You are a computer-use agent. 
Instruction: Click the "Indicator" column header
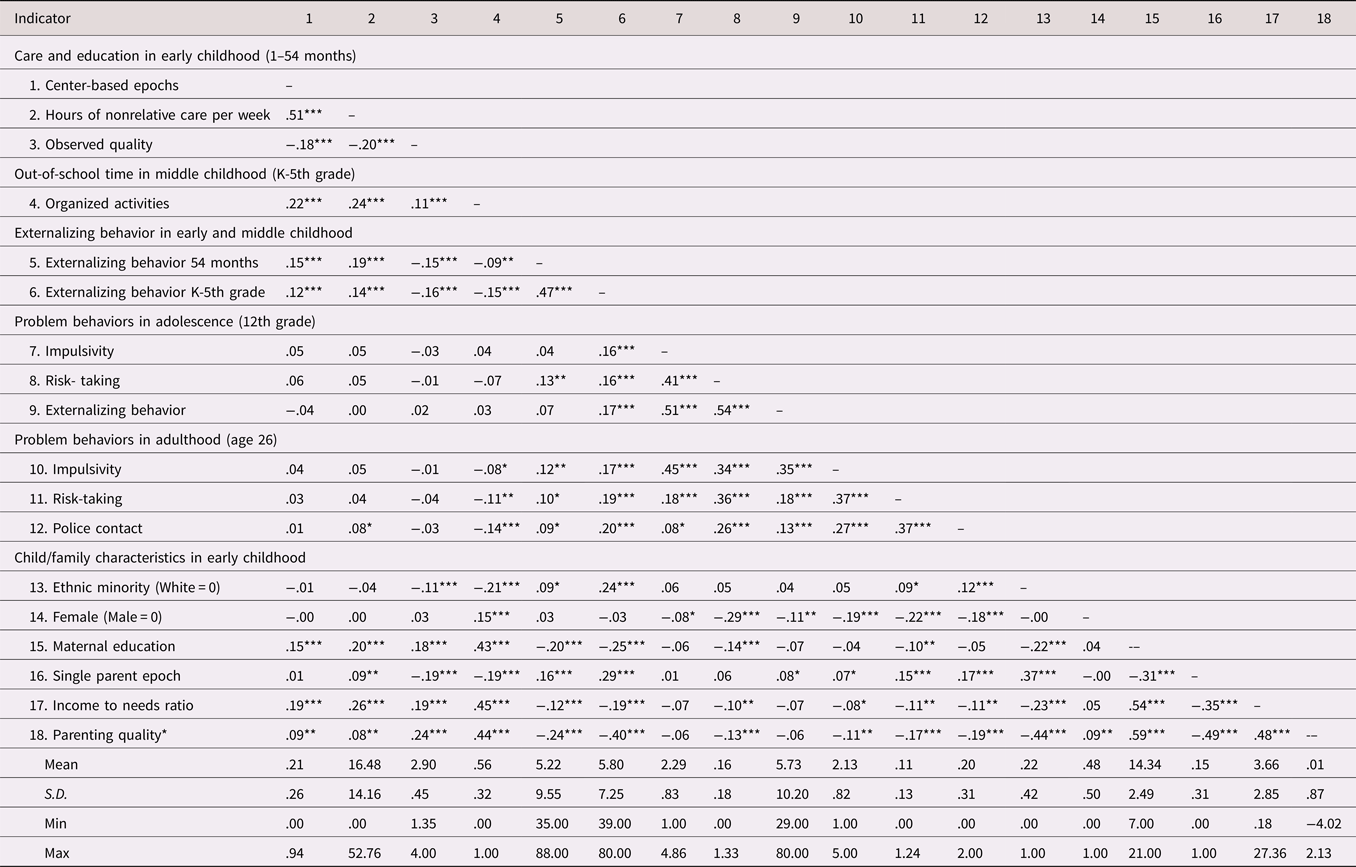(x=42, y=19)
